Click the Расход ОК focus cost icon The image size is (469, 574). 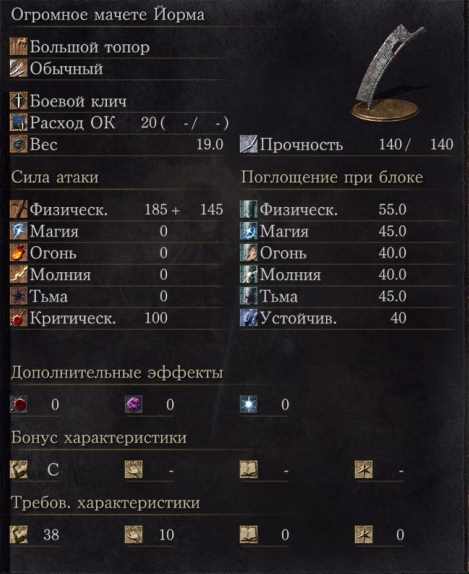[18, 122]
